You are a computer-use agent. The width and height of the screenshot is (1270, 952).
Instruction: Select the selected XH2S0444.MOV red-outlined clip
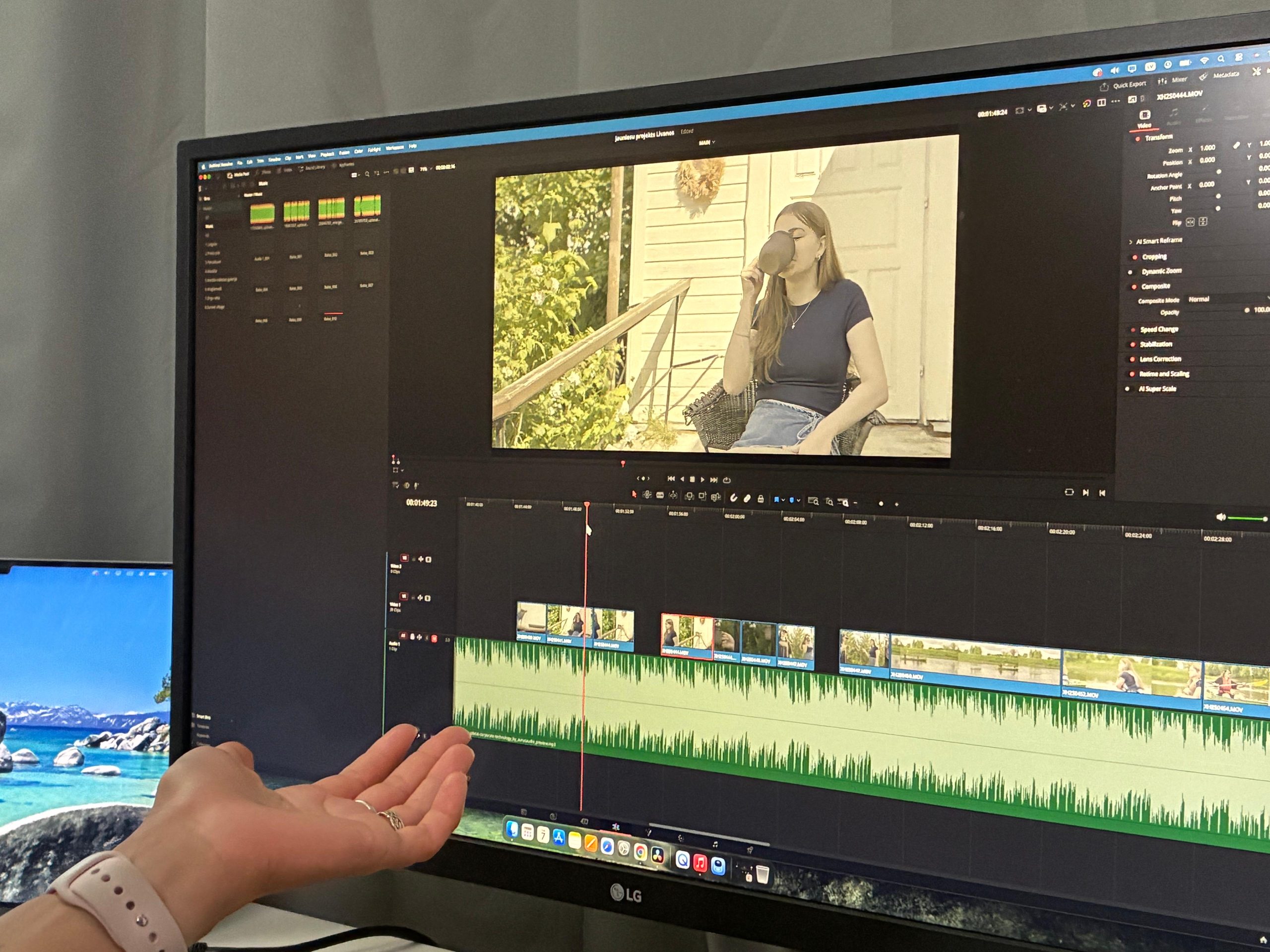[x=687, y=636]
